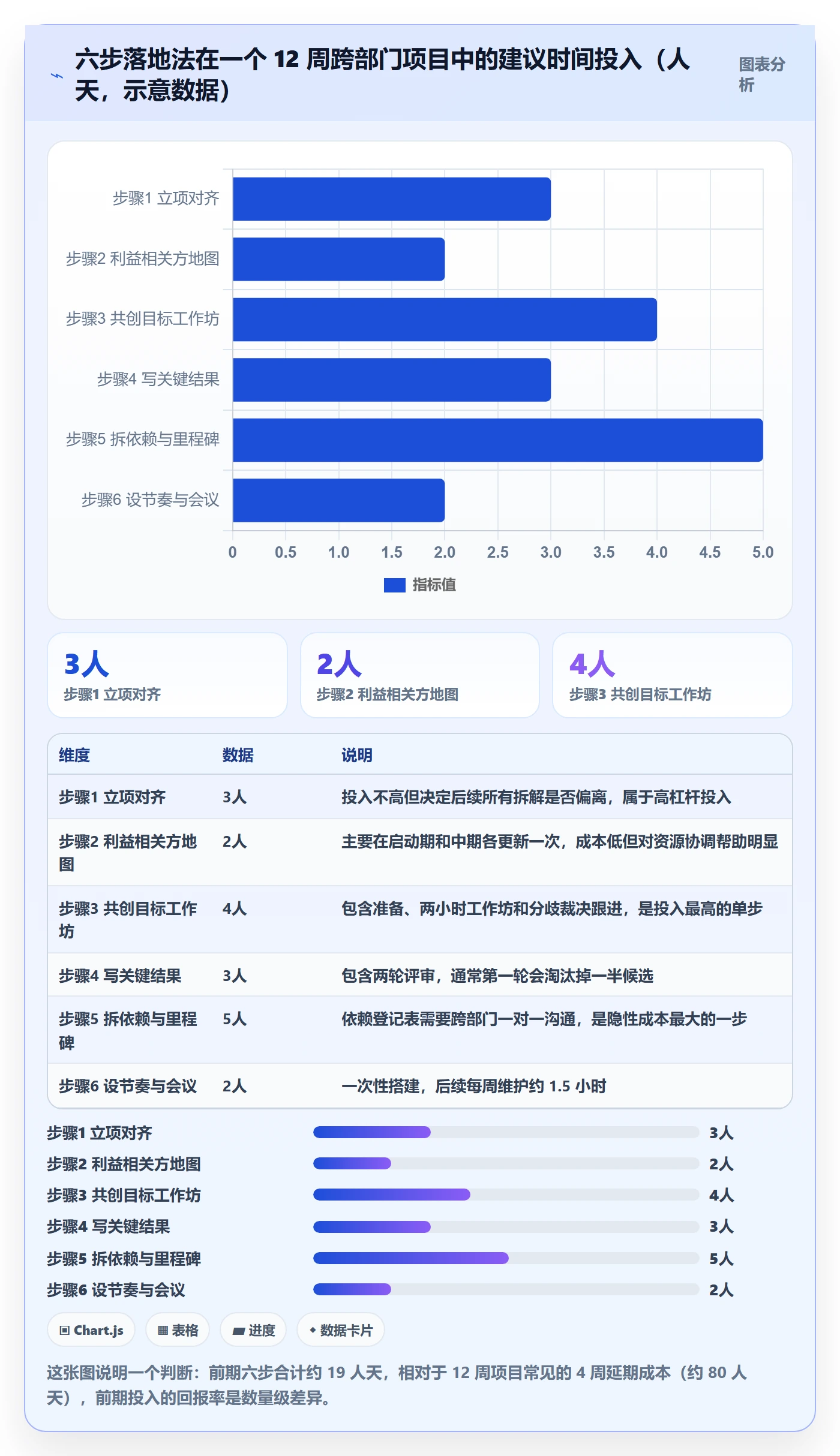Image resolution: width=840 pixels, height=1456 pixels.
Task: Select the 数据卡片 tag
Action: [x=341, y=1330]
